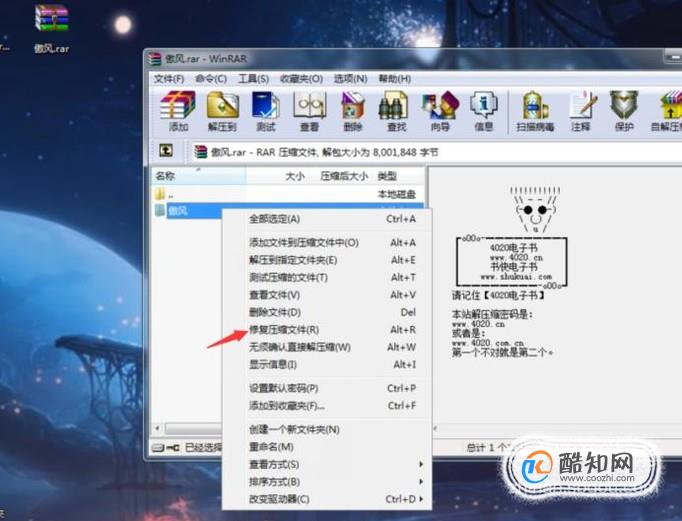Expand the 查看方式(S) submenu
Screen dimensions: 682x521
tap(327, 464)
